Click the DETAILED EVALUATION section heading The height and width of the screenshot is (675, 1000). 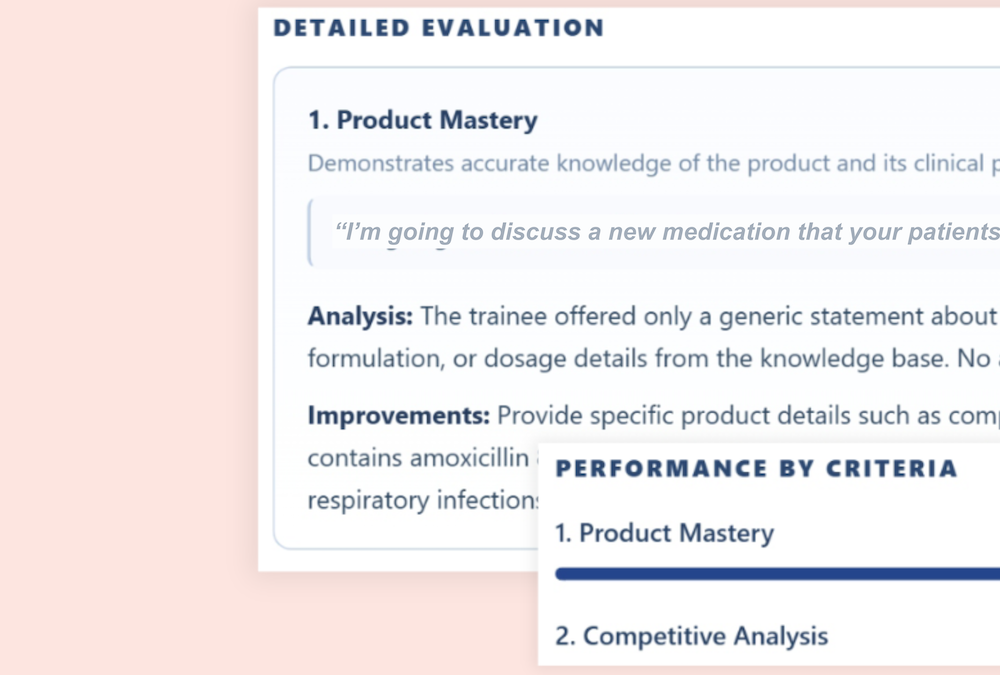(x=439, y=28)
